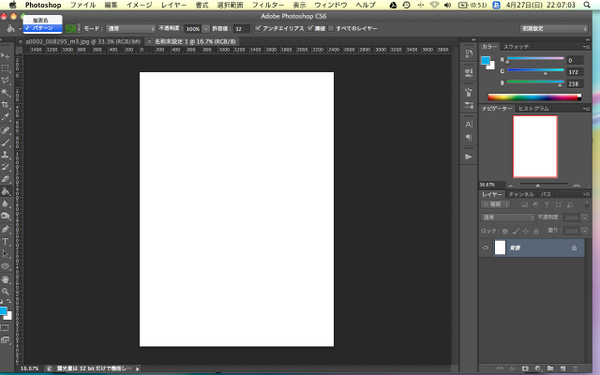Viewport: 600px width, 375px height.
Task: Open the モード blend mode dropdown in options bar
Action: pyautogui.click(x=131, y=29)
